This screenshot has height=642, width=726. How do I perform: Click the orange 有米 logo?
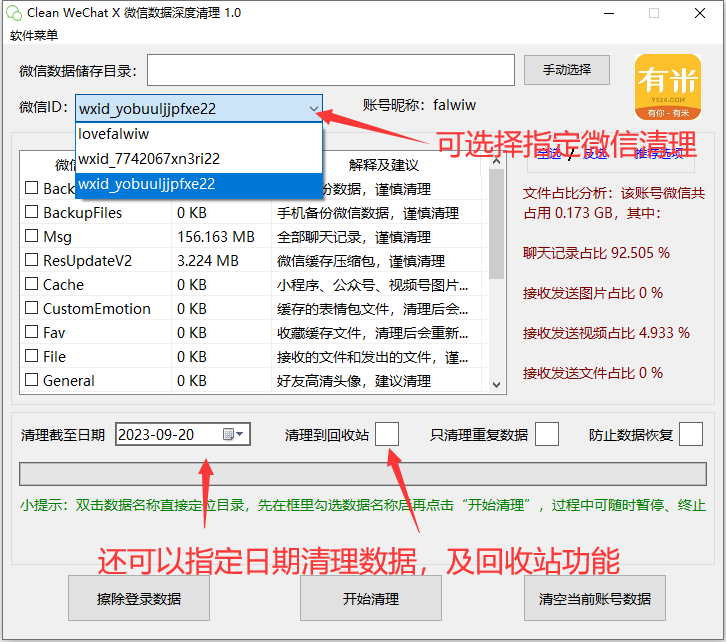point(668,87)
